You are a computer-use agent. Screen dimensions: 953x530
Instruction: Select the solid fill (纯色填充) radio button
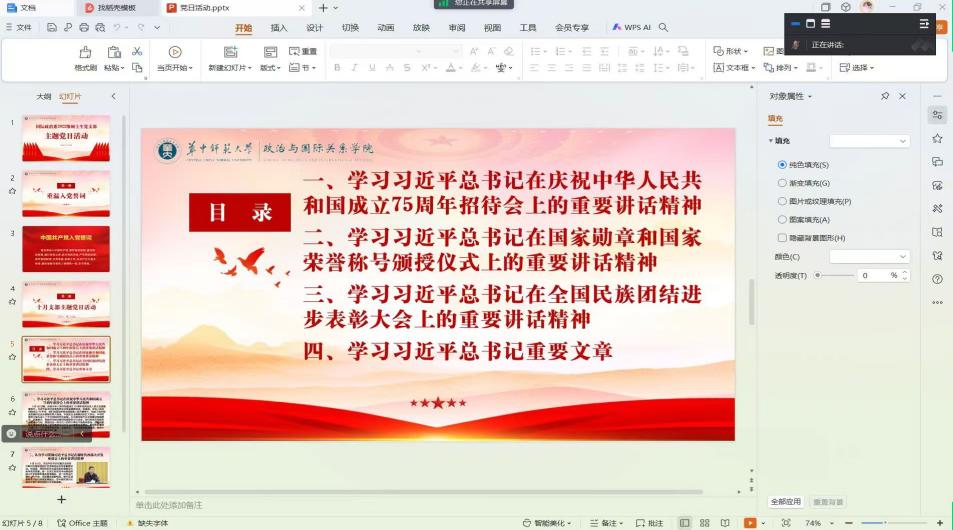coord(782,164)
